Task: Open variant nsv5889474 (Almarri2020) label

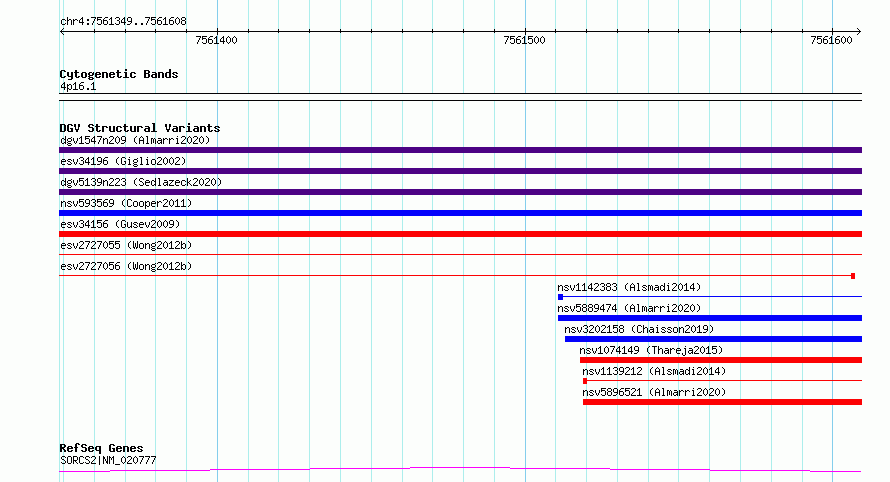Action: pos(629,308)
